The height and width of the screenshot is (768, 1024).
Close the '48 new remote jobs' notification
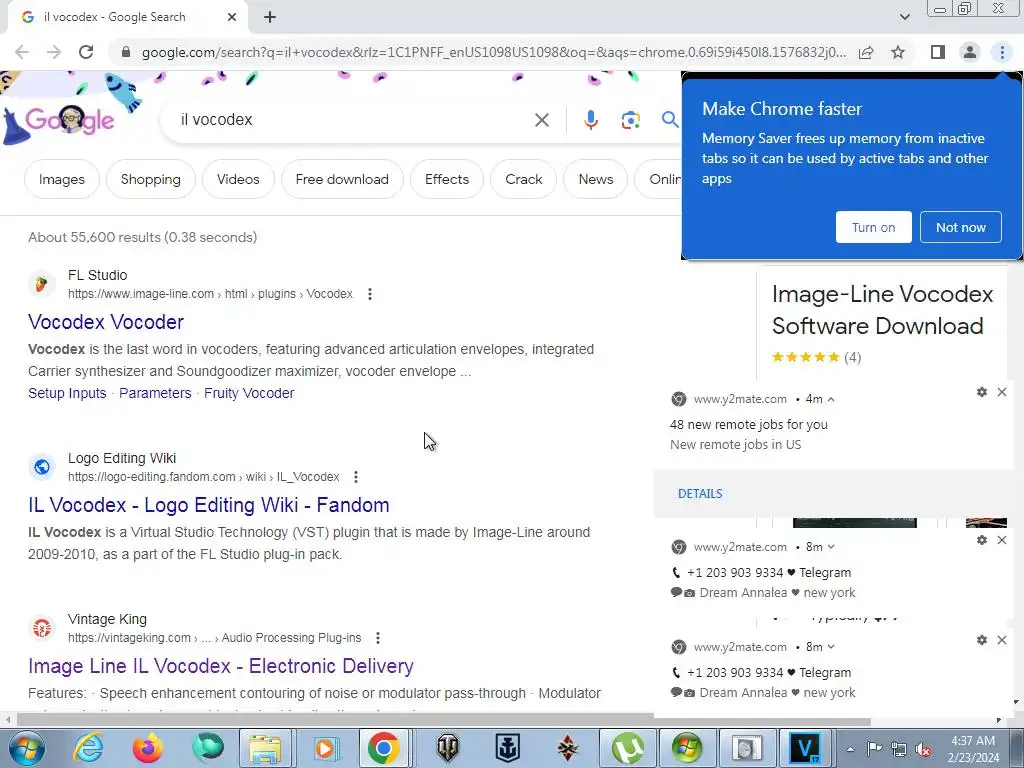click(1002, 392)
